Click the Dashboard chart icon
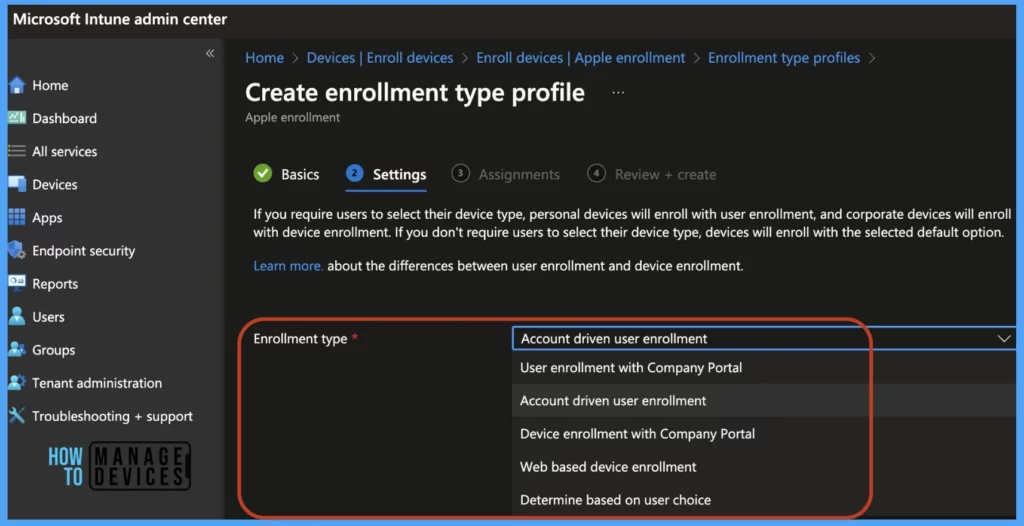The height and width of the screenshot is (526, 1024). [17, 118]
